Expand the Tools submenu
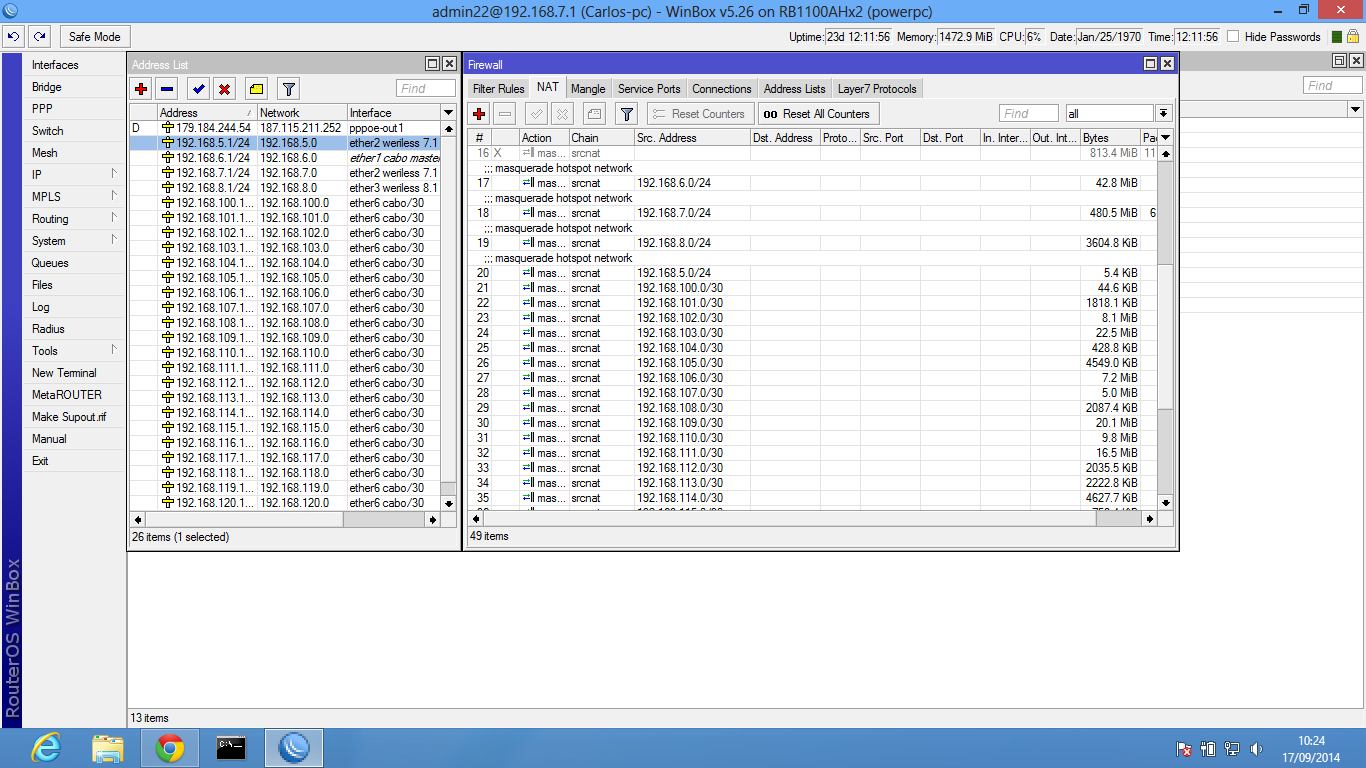 point(74,351)
